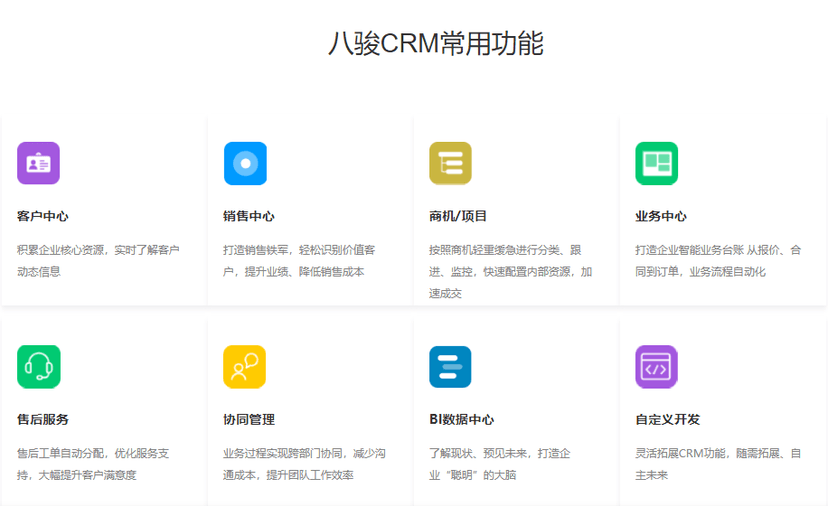The image size is (828, 506).
Task: Open the 自定义开发 title
Action: (667, 419)
